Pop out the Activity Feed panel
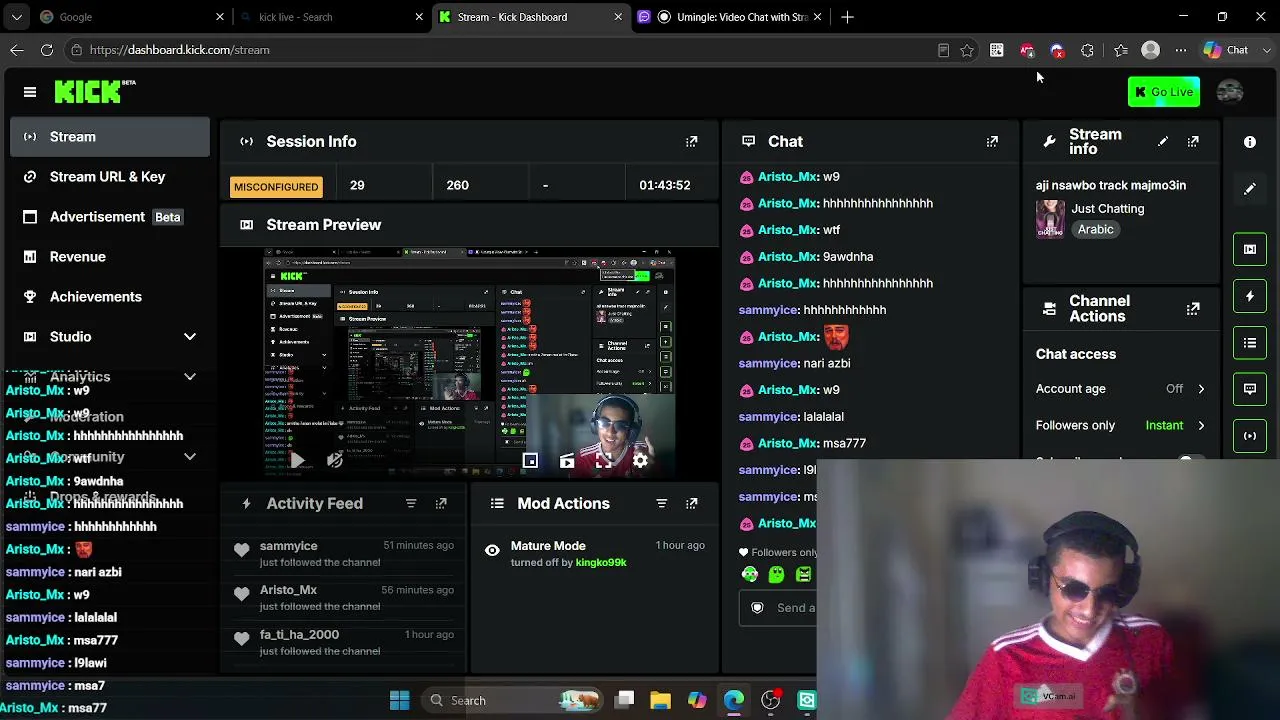Viewport: 1280px width, 720px height. pyautogui.click(x=441, y=504)
